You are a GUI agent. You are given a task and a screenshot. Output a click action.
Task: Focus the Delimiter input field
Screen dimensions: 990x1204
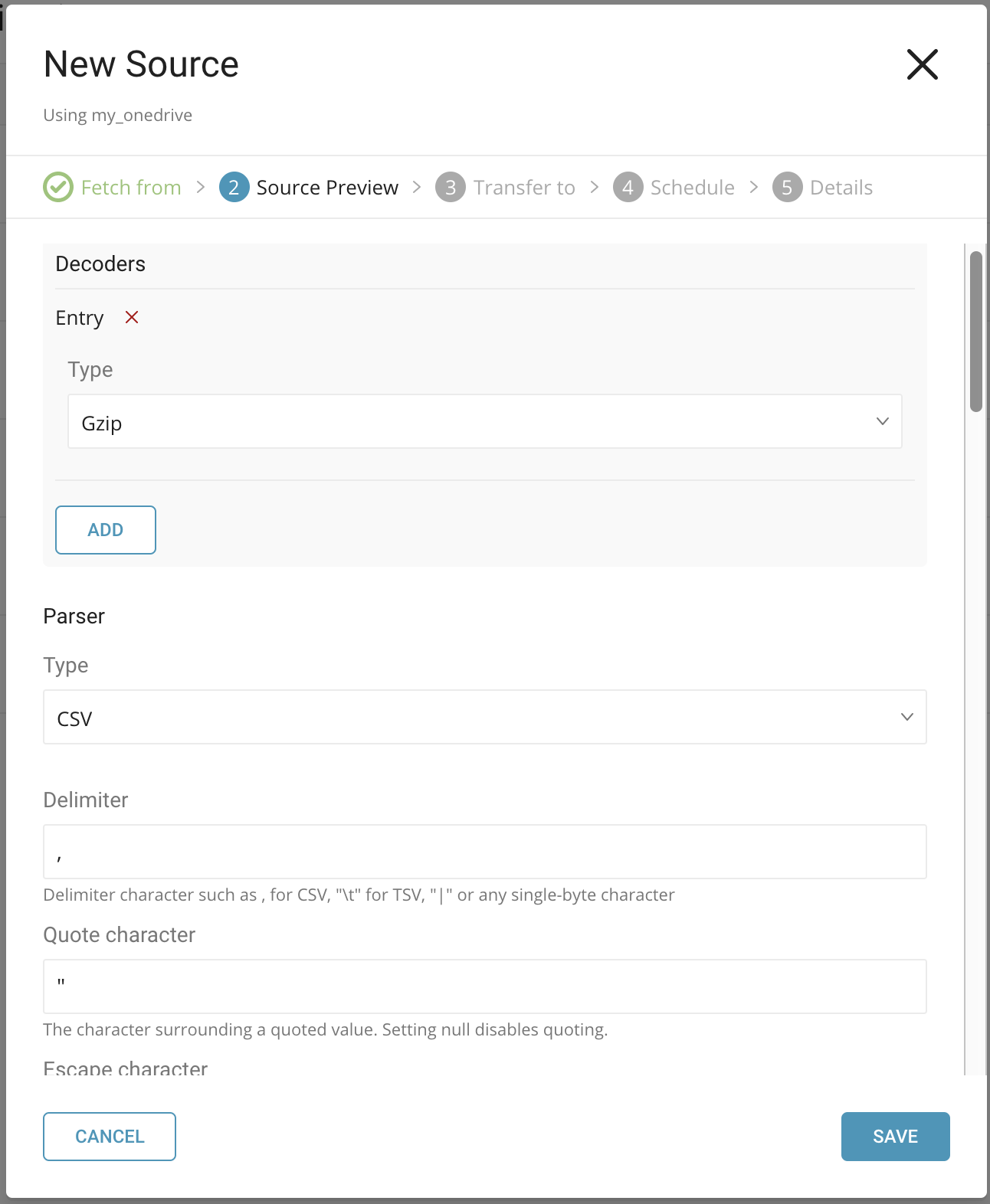484,852
